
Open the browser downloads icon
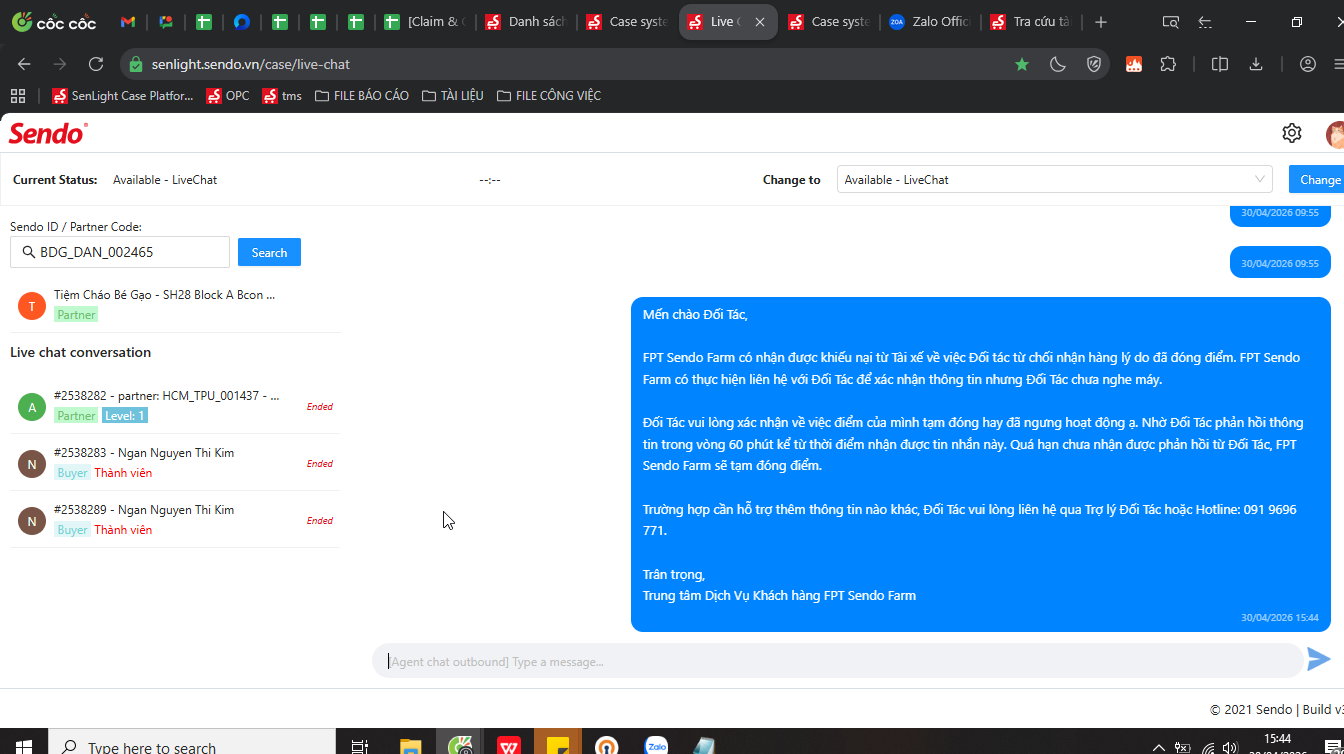pyautogui.click(x=1256, y=64)
